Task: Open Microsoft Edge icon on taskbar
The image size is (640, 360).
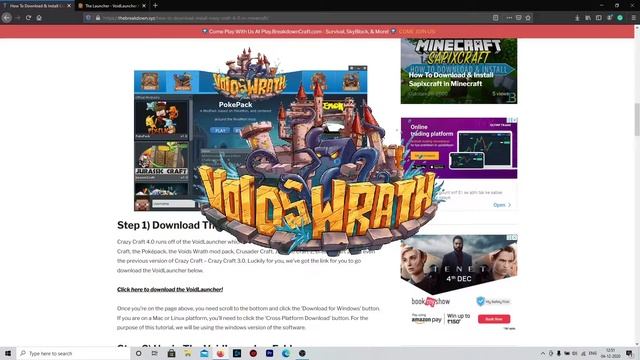Action: click(x=286, y=353)
